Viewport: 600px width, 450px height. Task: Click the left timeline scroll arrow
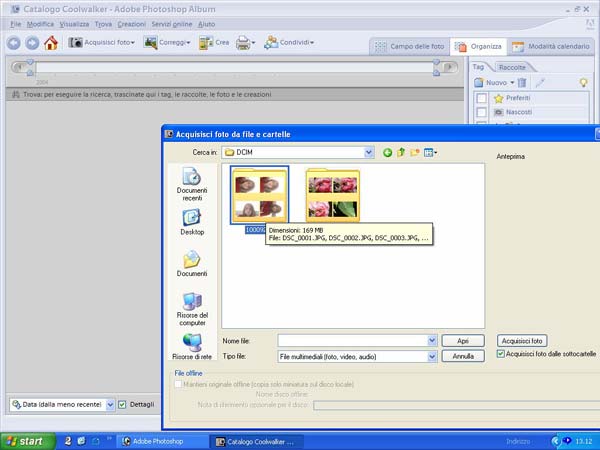point(18,67)
